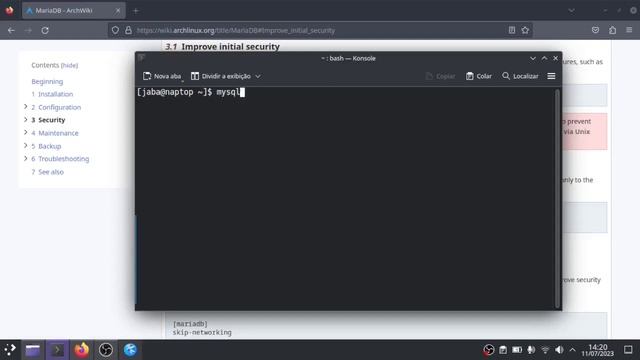Viewport: 640px width, 360px height.
Task: Click the site padlock icon
Action: pos(128,30)
